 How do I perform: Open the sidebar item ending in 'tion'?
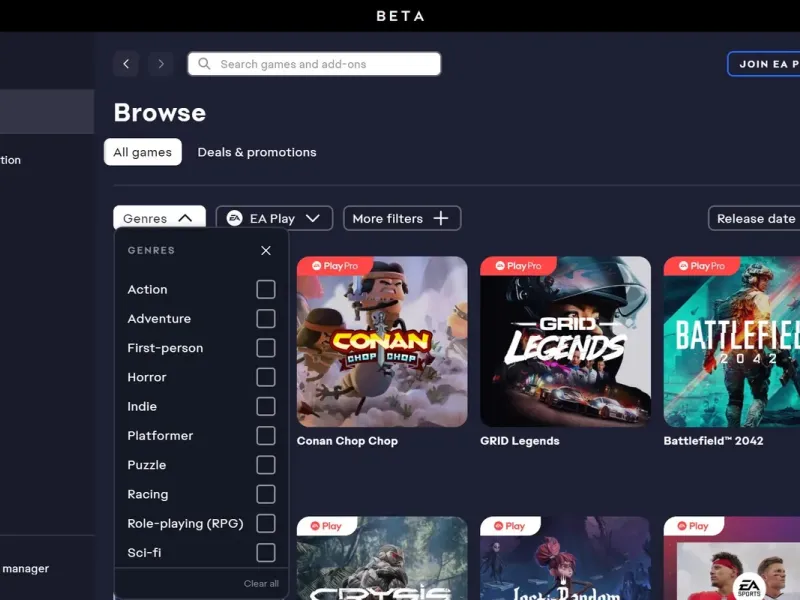coord(11,160)
